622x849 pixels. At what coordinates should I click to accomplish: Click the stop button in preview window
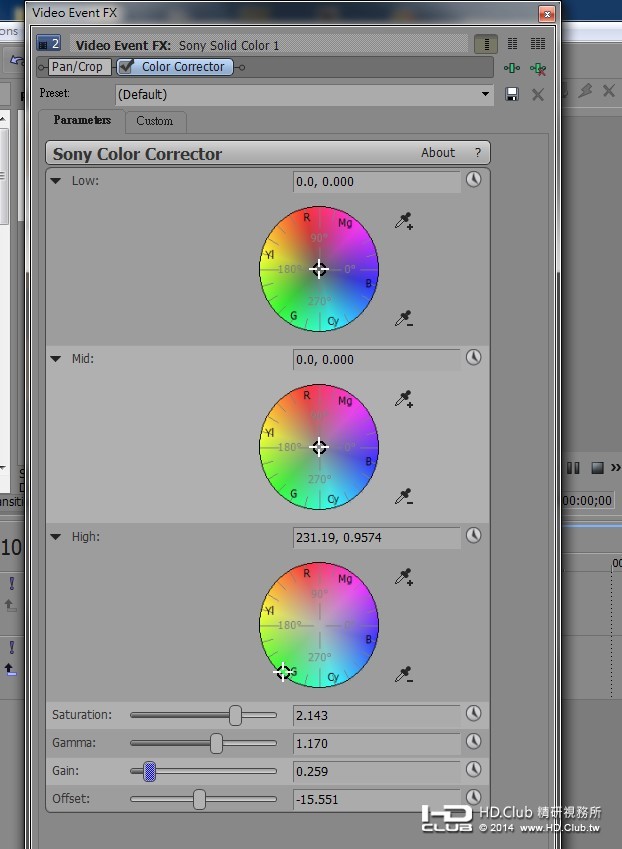click(x=597, y=467)
